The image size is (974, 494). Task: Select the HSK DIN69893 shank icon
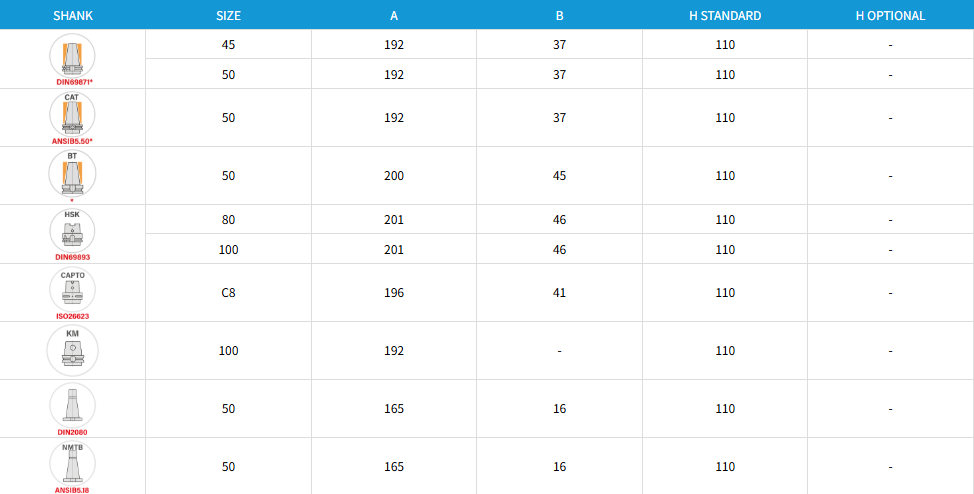pos(73,231)
